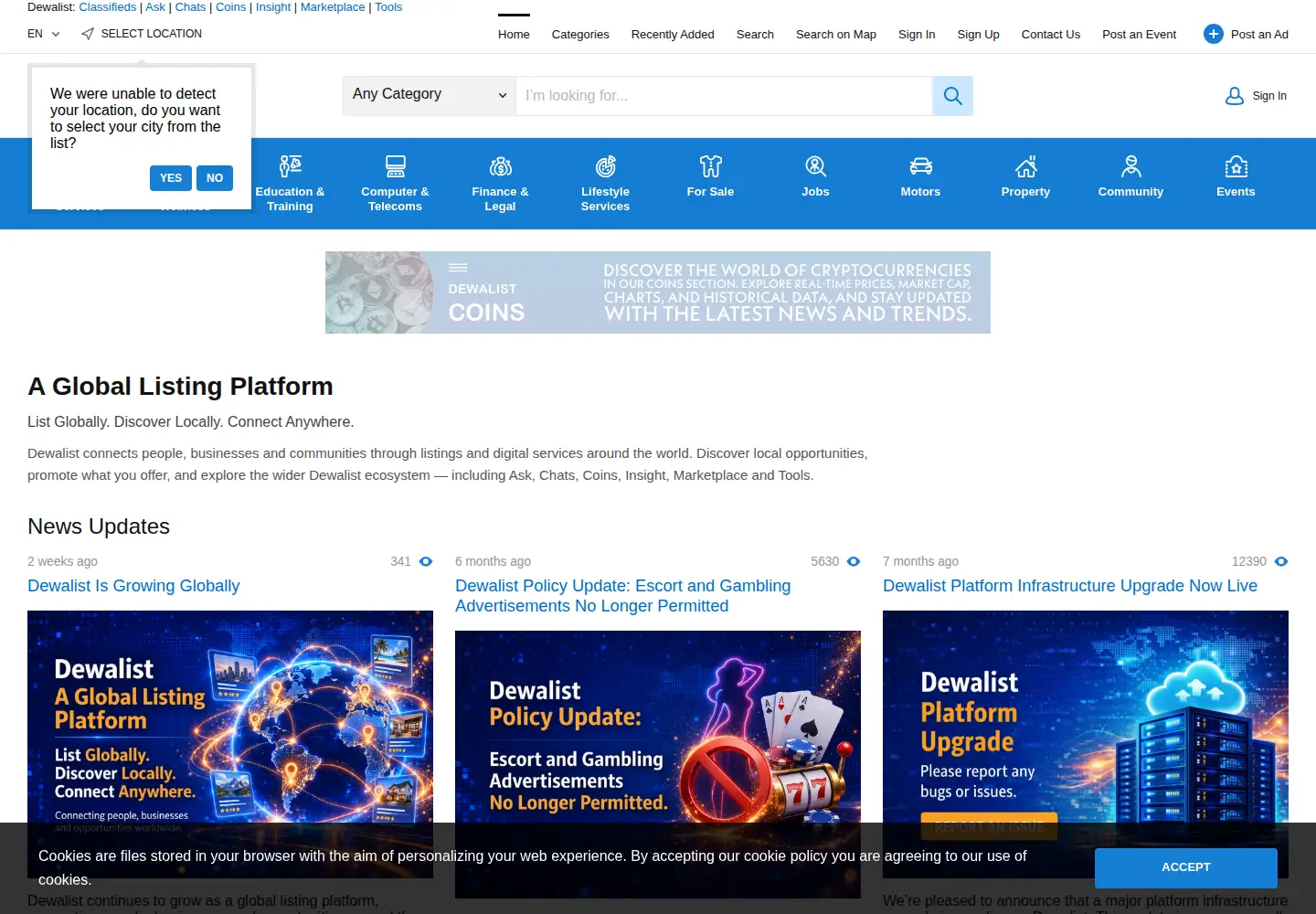The height and width of the screenshot is (914, 1316).
Task: Open the Sign Up menu item
Action: point(978,34)
